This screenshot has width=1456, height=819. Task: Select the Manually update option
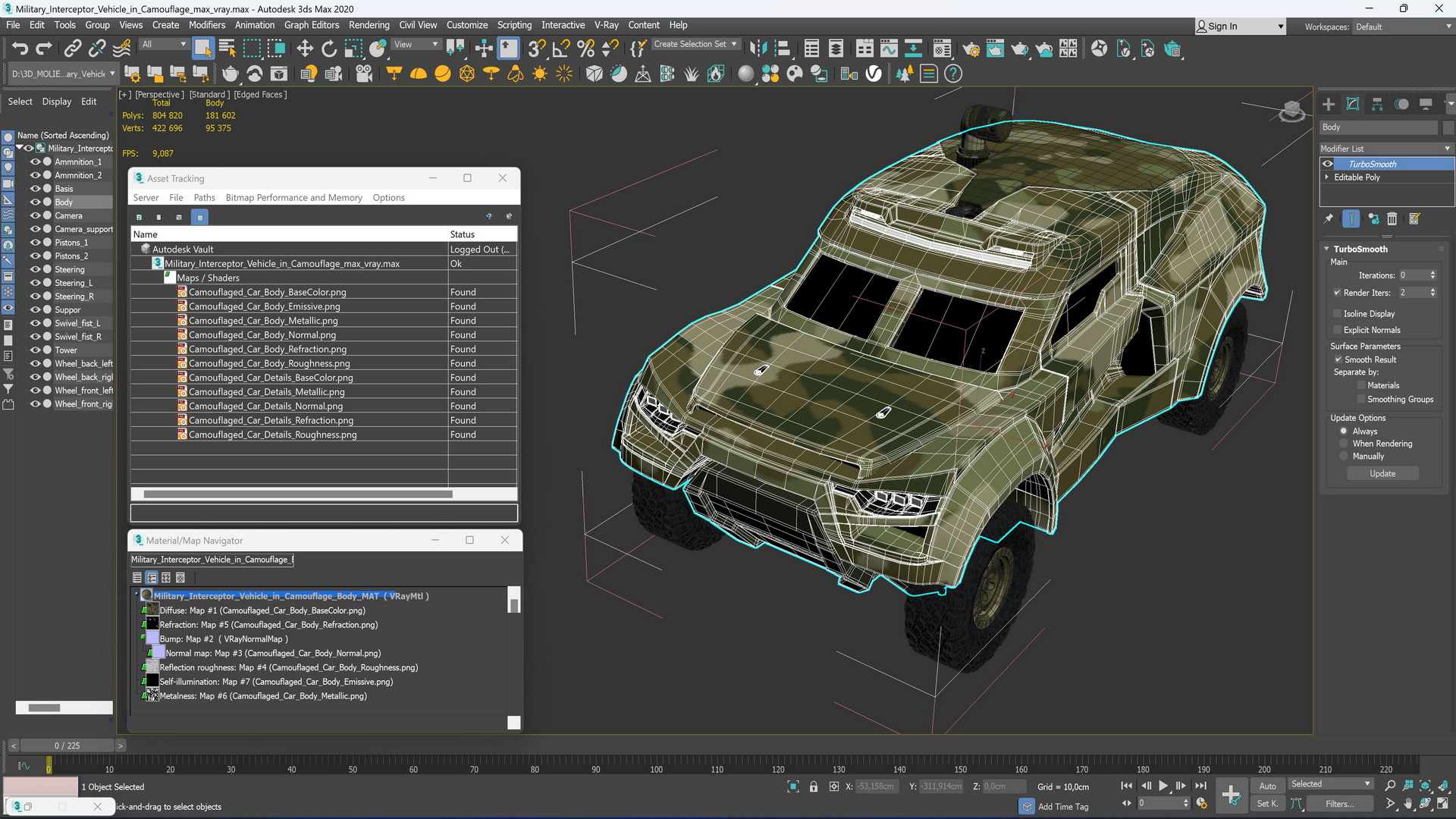pyautogui.click(x=1344, y=457)
